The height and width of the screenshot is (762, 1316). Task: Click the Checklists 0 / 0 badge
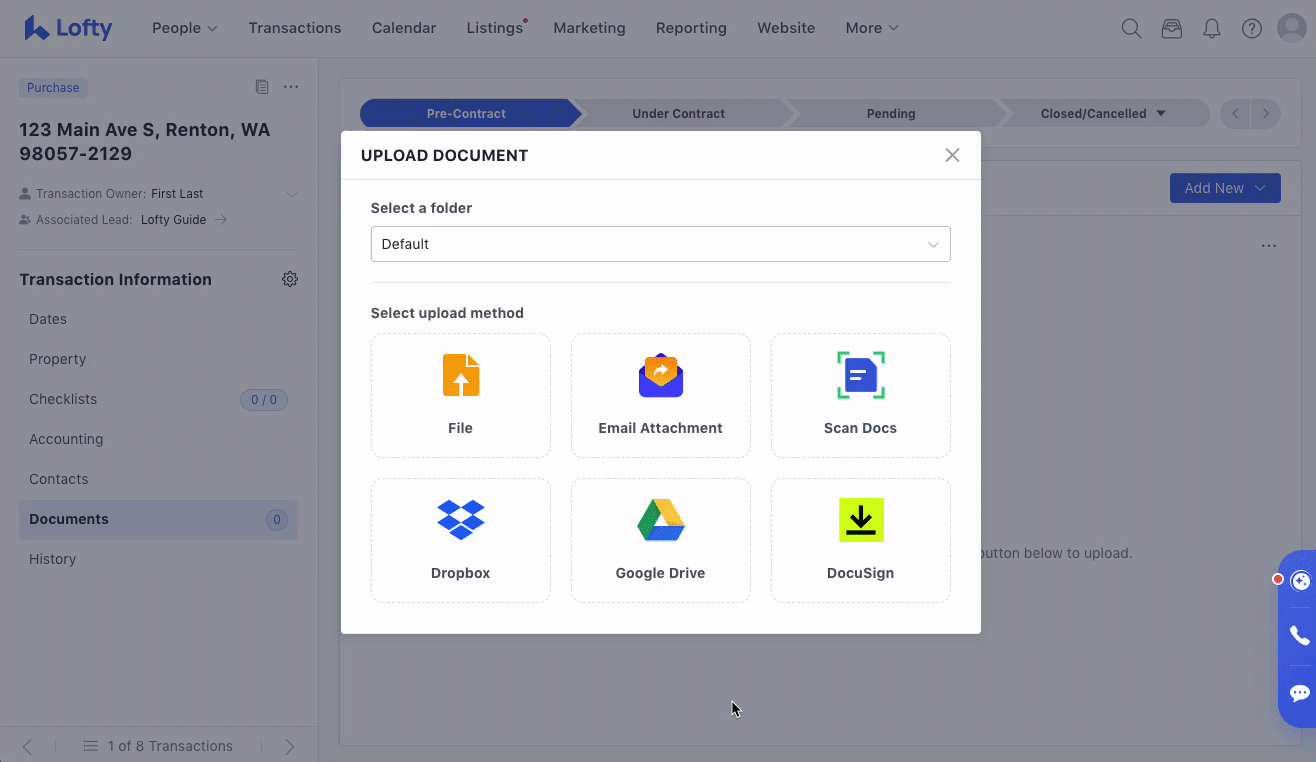pyautogui.click(x=264, y=399)
